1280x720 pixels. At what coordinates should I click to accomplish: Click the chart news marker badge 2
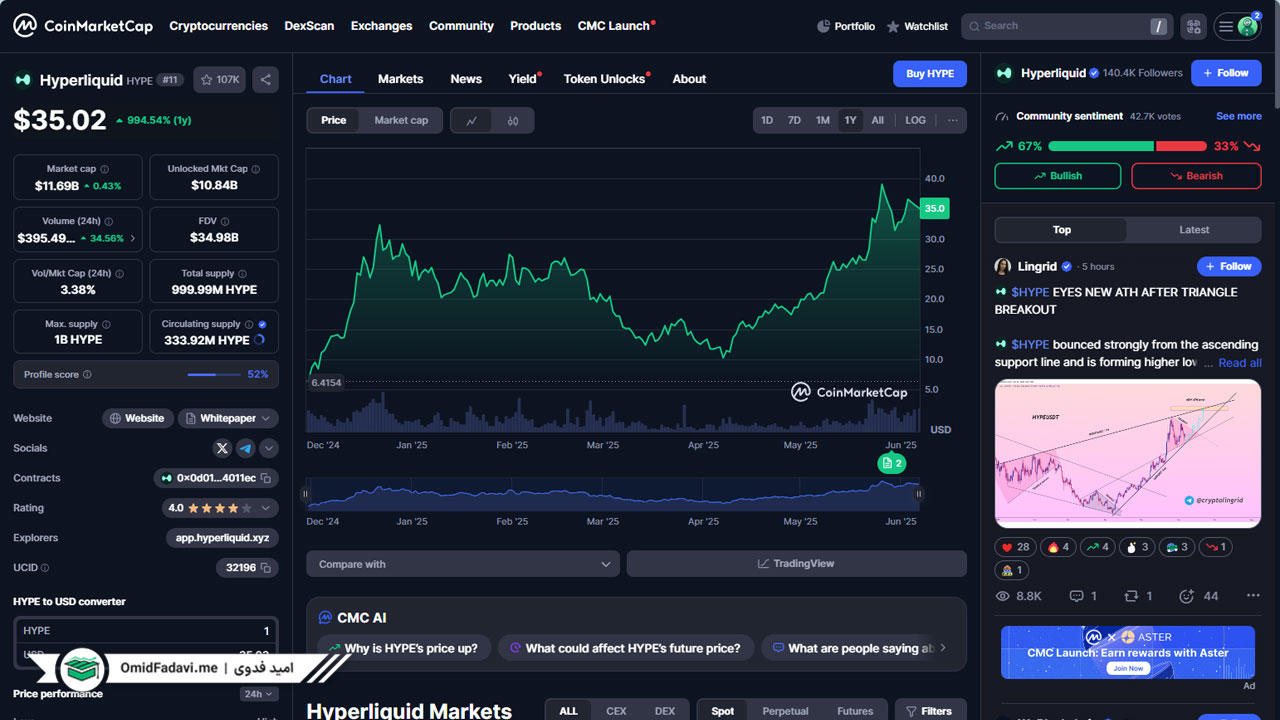point(892,463)
